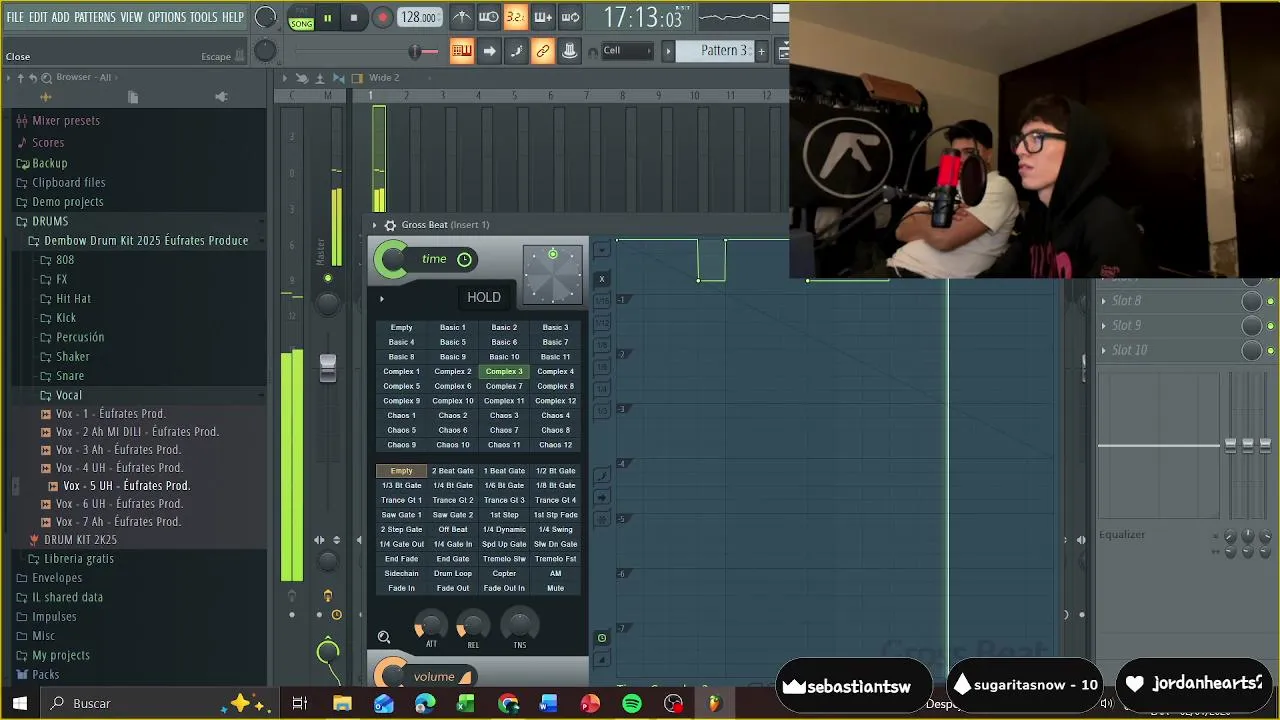Stop playback with the stop button
Image resolution: width=1280 pixels, height=720 pixels.
coord(353,17)
